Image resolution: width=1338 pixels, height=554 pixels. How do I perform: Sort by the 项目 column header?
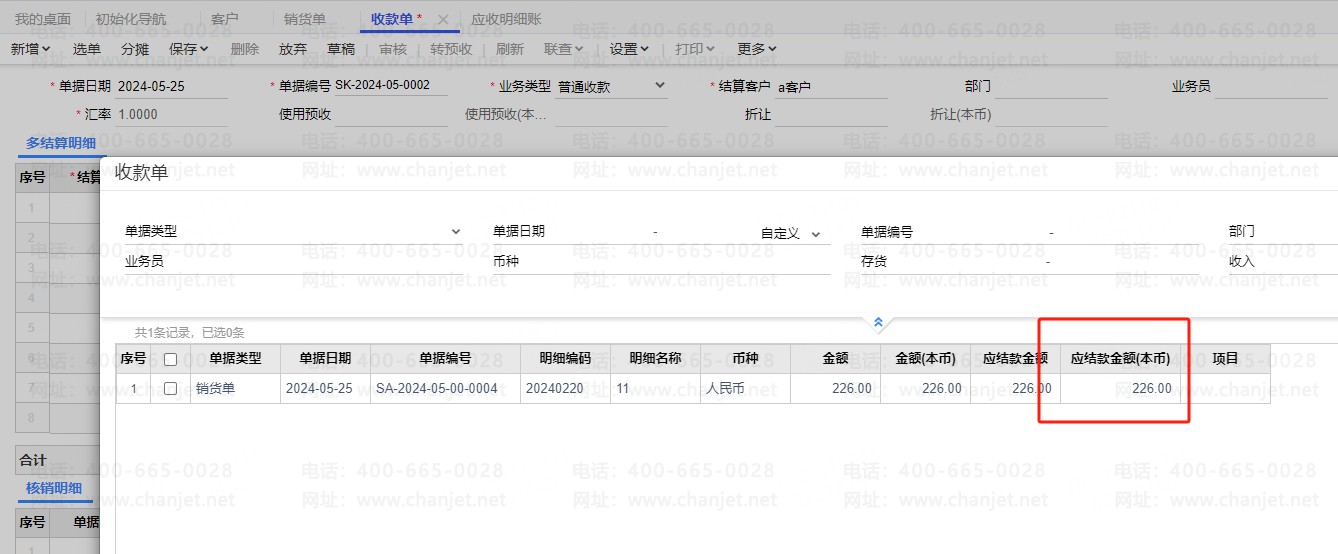1225,359
